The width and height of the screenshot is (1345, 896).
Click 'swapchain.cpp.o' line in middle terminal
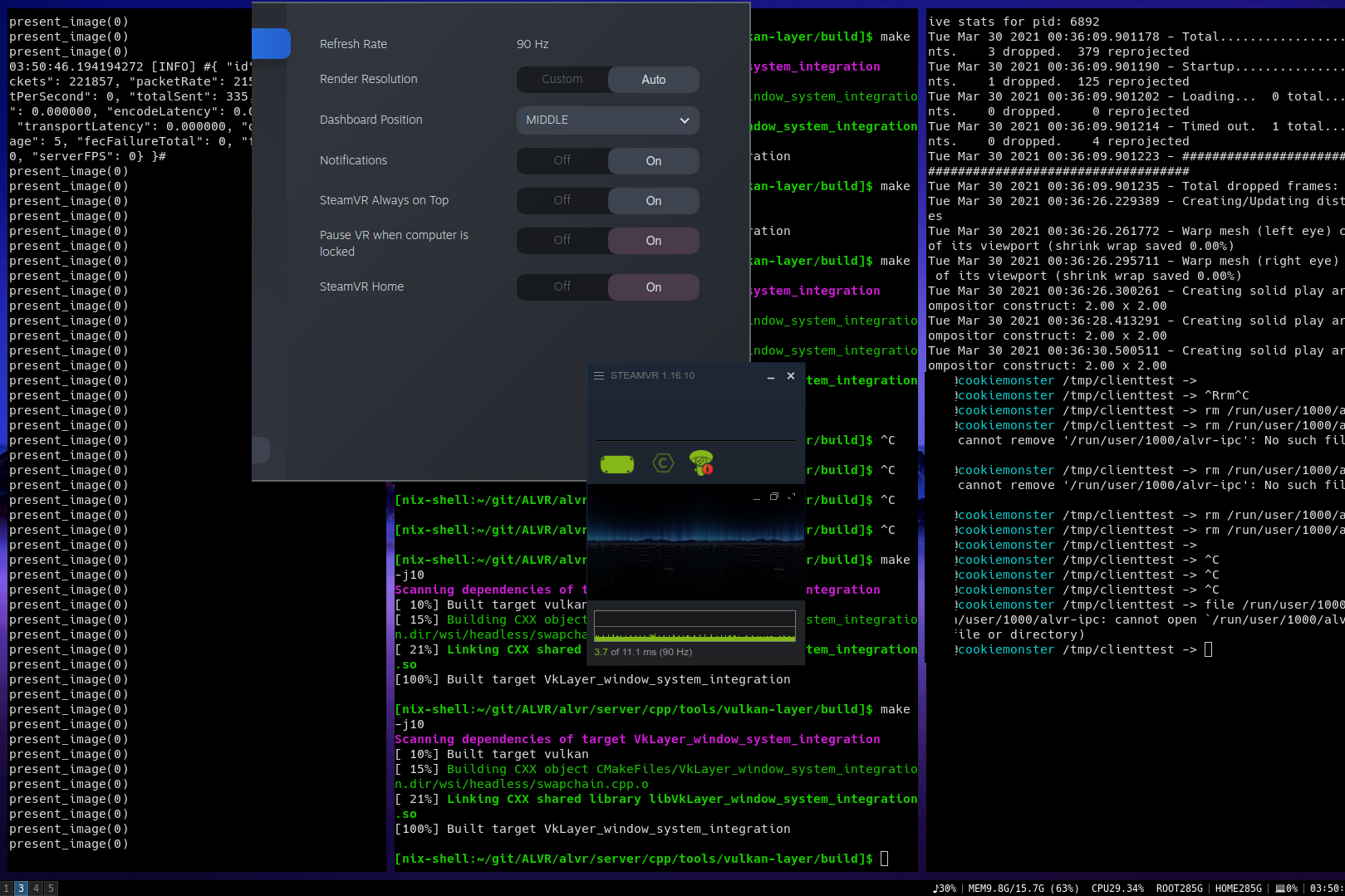point(522,784)
